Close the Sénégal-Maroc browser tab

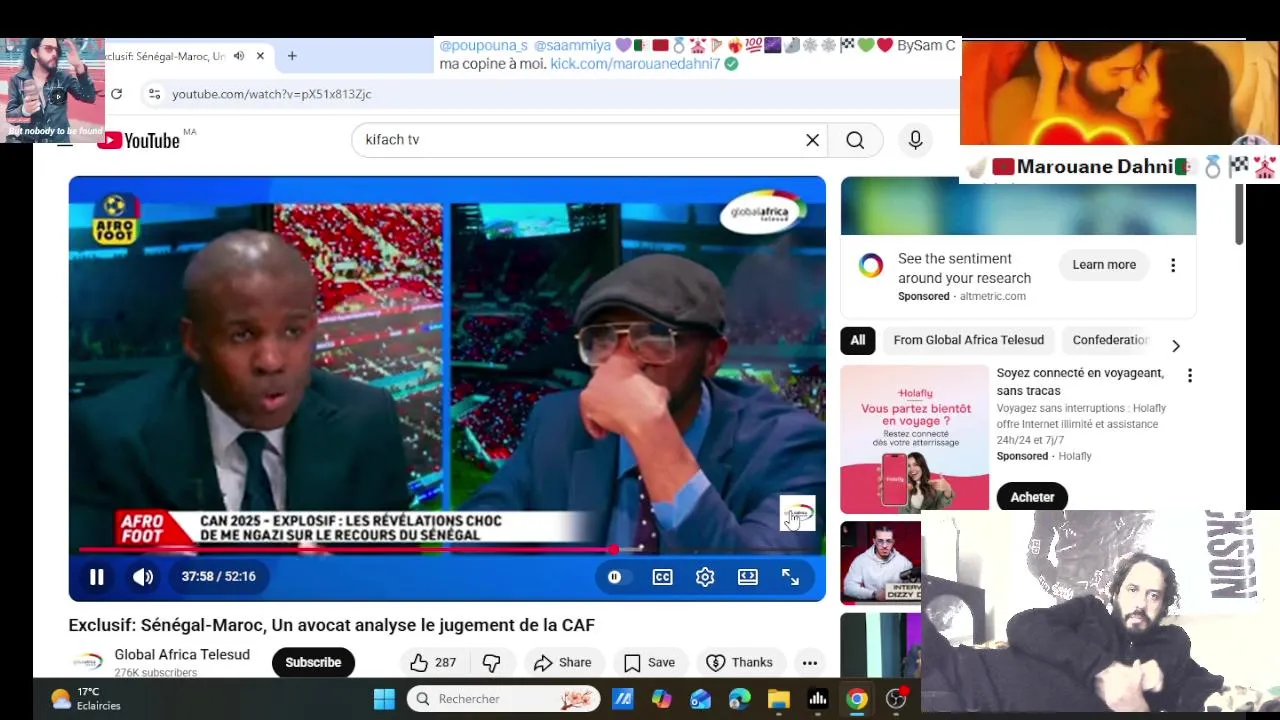(260, 56)
